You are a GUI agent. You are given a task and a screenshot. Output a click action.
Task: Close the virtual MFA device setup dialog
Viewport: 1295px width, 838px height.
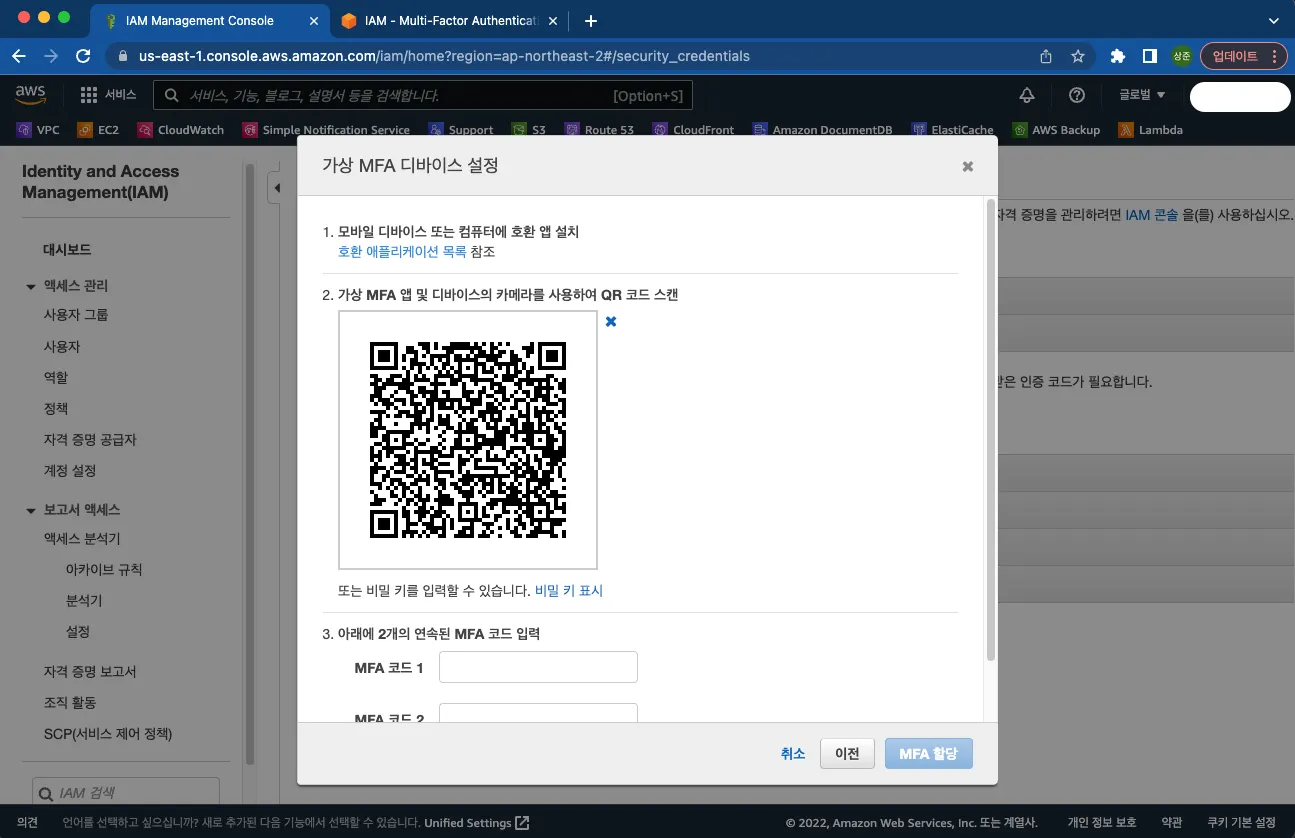pos(967,167)
